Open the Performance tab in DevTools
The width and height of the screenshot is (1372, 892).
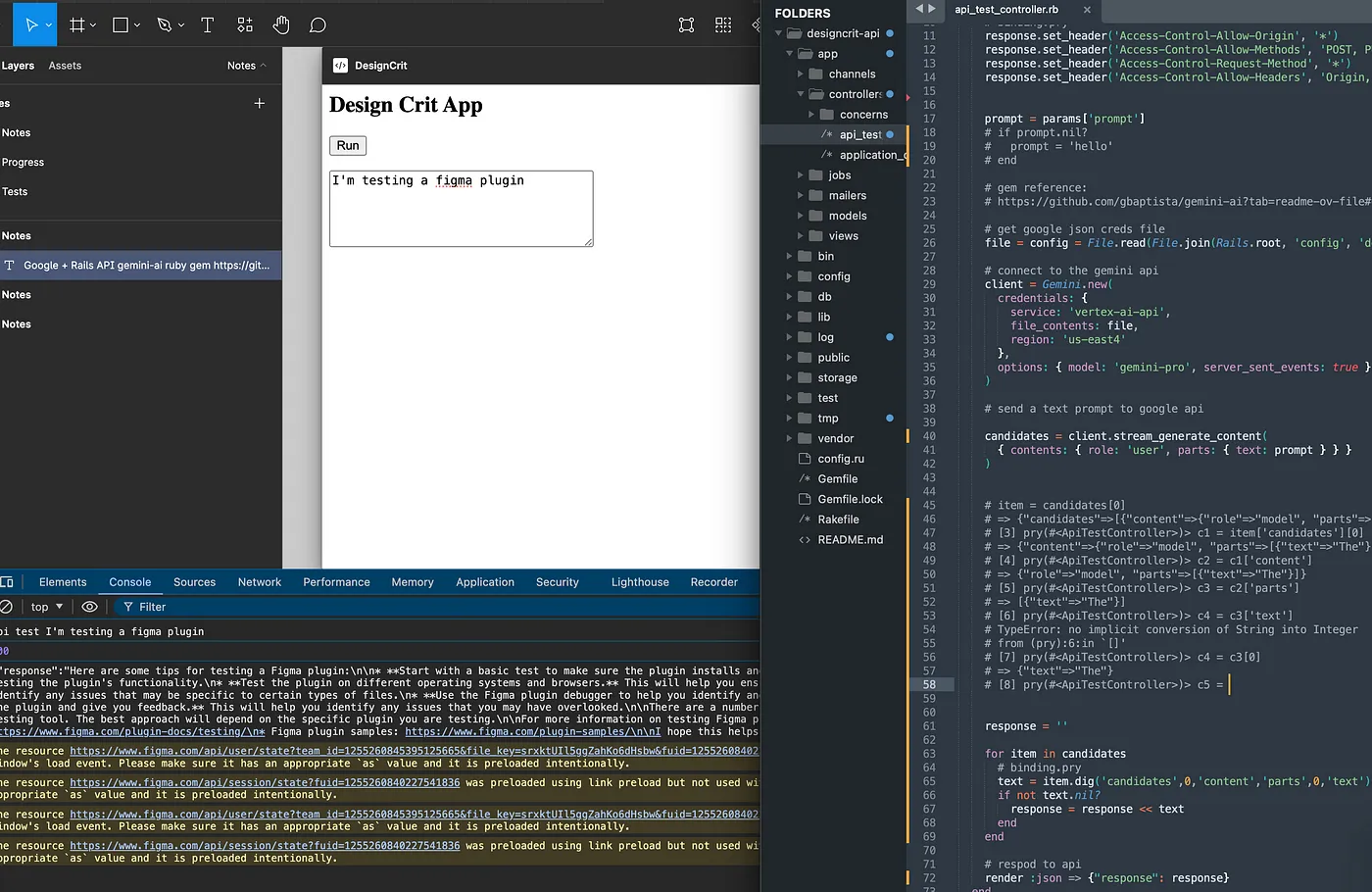[x=336, y=582]
